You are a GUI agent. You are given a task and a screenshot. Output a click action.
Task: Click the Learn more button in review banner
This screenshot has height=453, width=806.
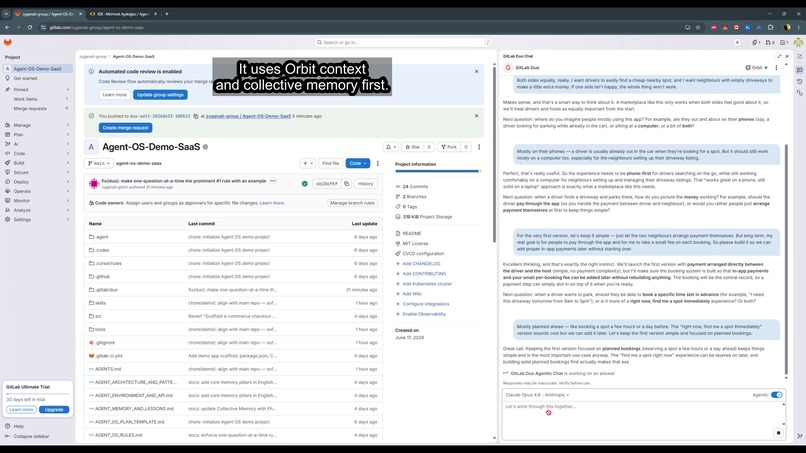(x=114, y=95)
